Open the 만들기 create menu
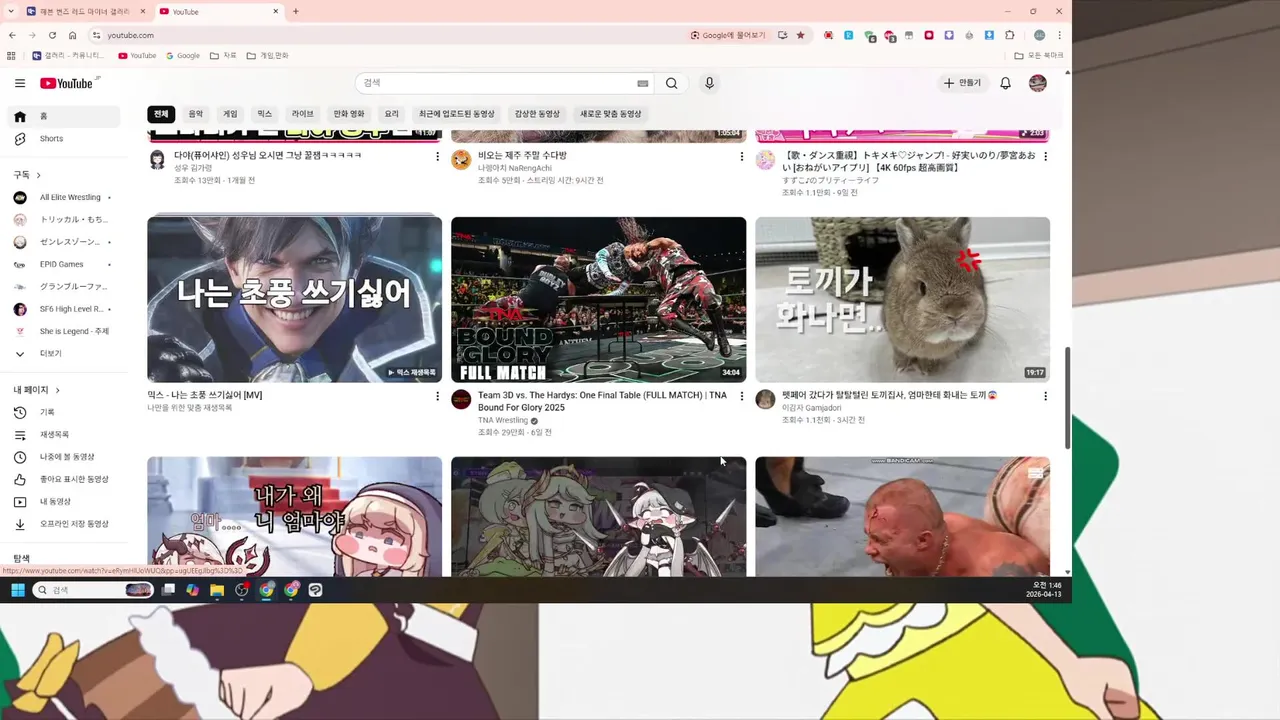Viewport: 1280px width, 720px height. point(962,83)
